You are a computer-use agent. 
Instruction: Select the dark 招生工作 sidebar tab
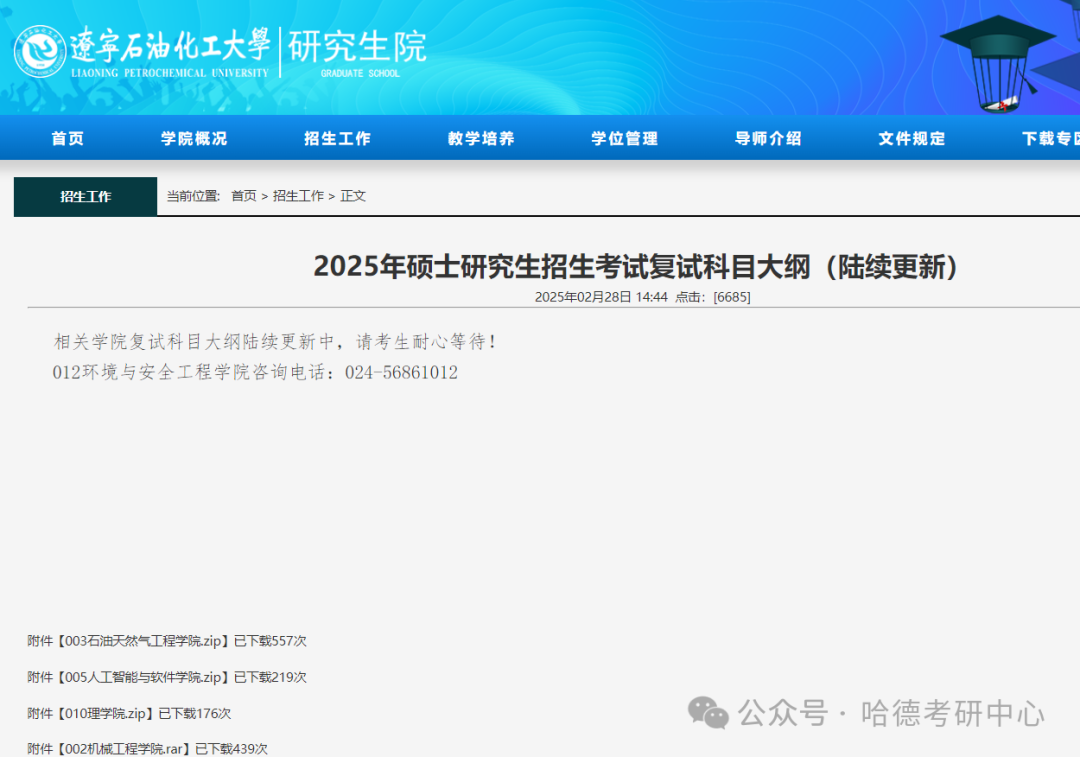click(x=85, y=196)
